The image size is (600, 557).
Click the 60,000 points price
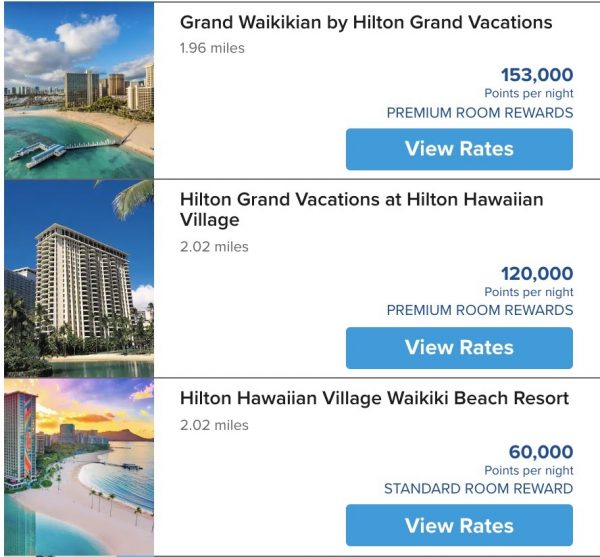pos(541,452)
